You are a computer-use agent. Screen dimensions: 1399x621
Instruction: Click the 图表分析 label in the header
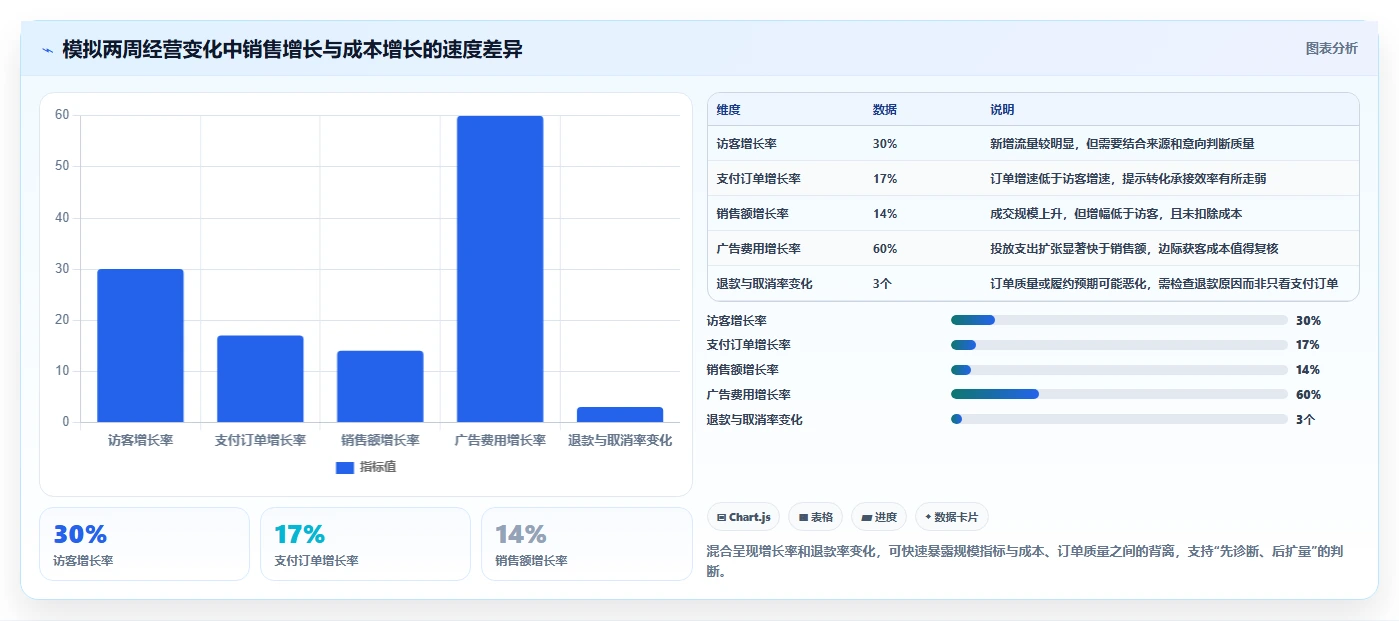pos(1331,48)
